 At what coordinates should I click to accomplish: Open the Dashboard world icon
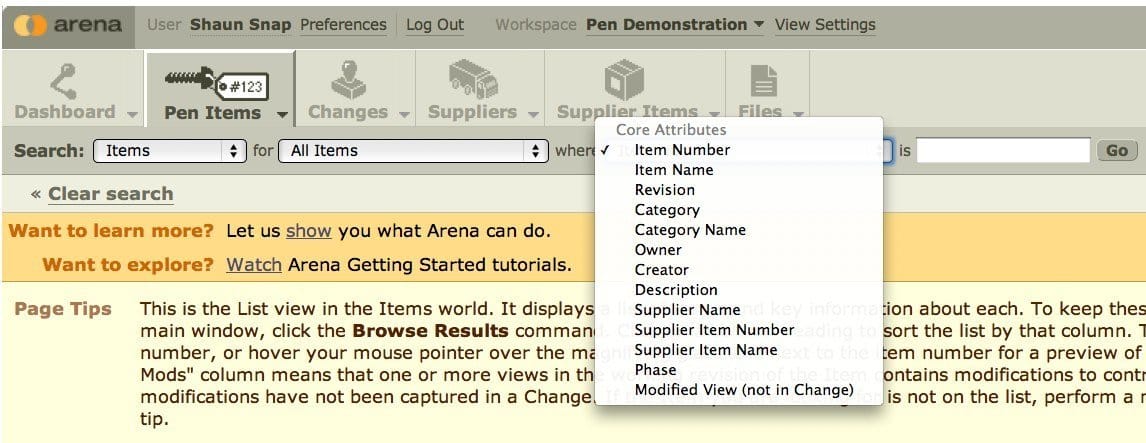[x=63, y=81]
